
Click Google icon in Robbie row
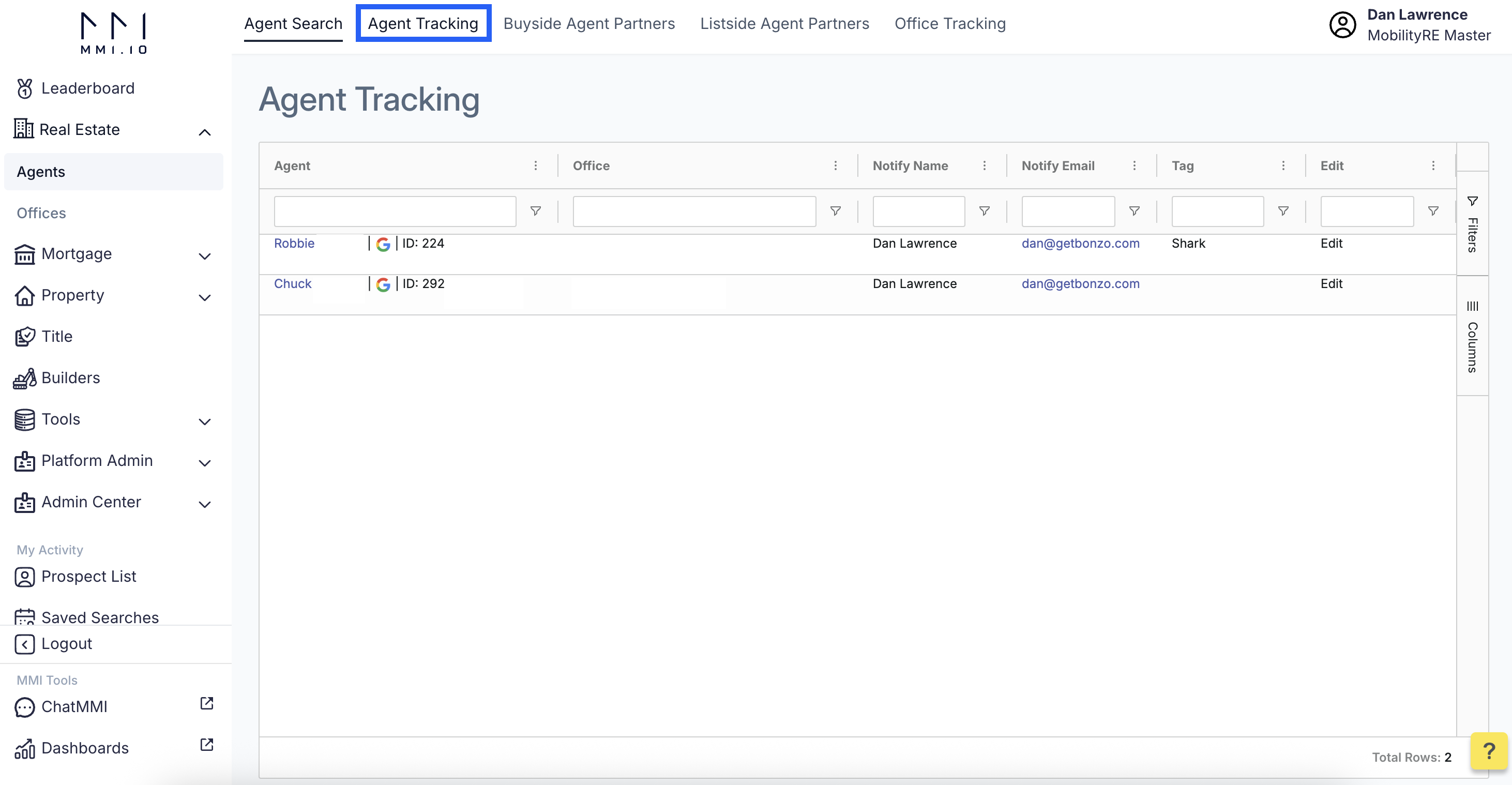(383, 244)
